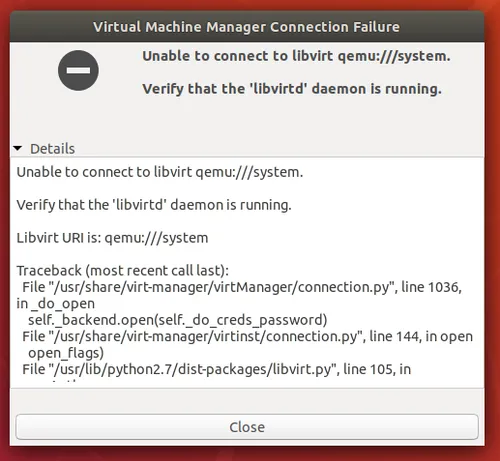This screenshot has height=461, width=500.
Task: Click the virtManager/connection.py line 1036 entry
Action: click(242, 287)
